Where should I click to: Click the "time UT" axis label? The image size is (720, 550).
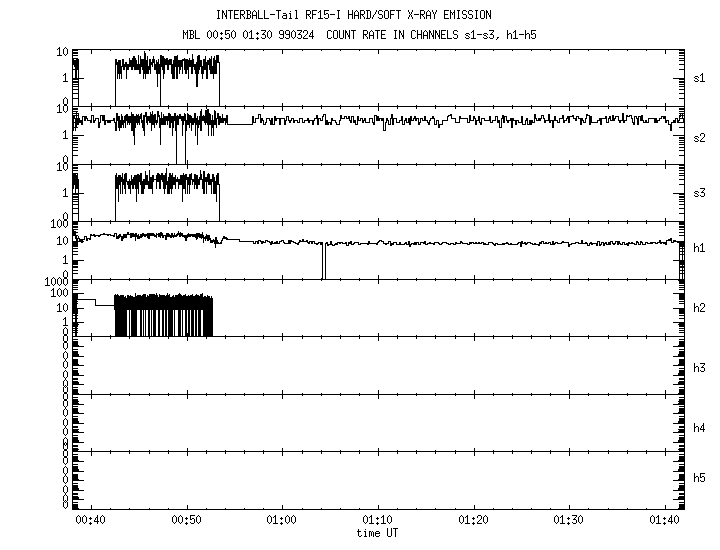pyautogui.click(x=378, y=533)
